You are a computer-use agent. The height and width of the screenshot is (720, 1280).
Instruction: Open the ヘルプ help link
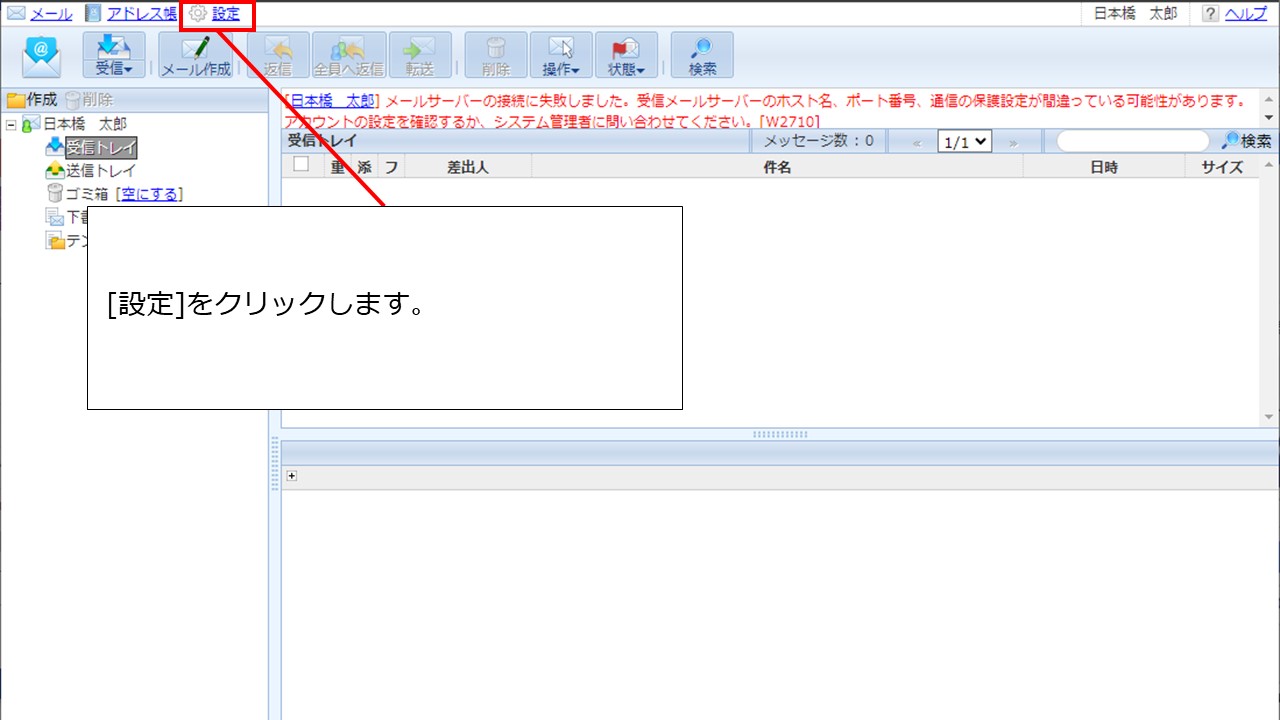[1246, 14]
